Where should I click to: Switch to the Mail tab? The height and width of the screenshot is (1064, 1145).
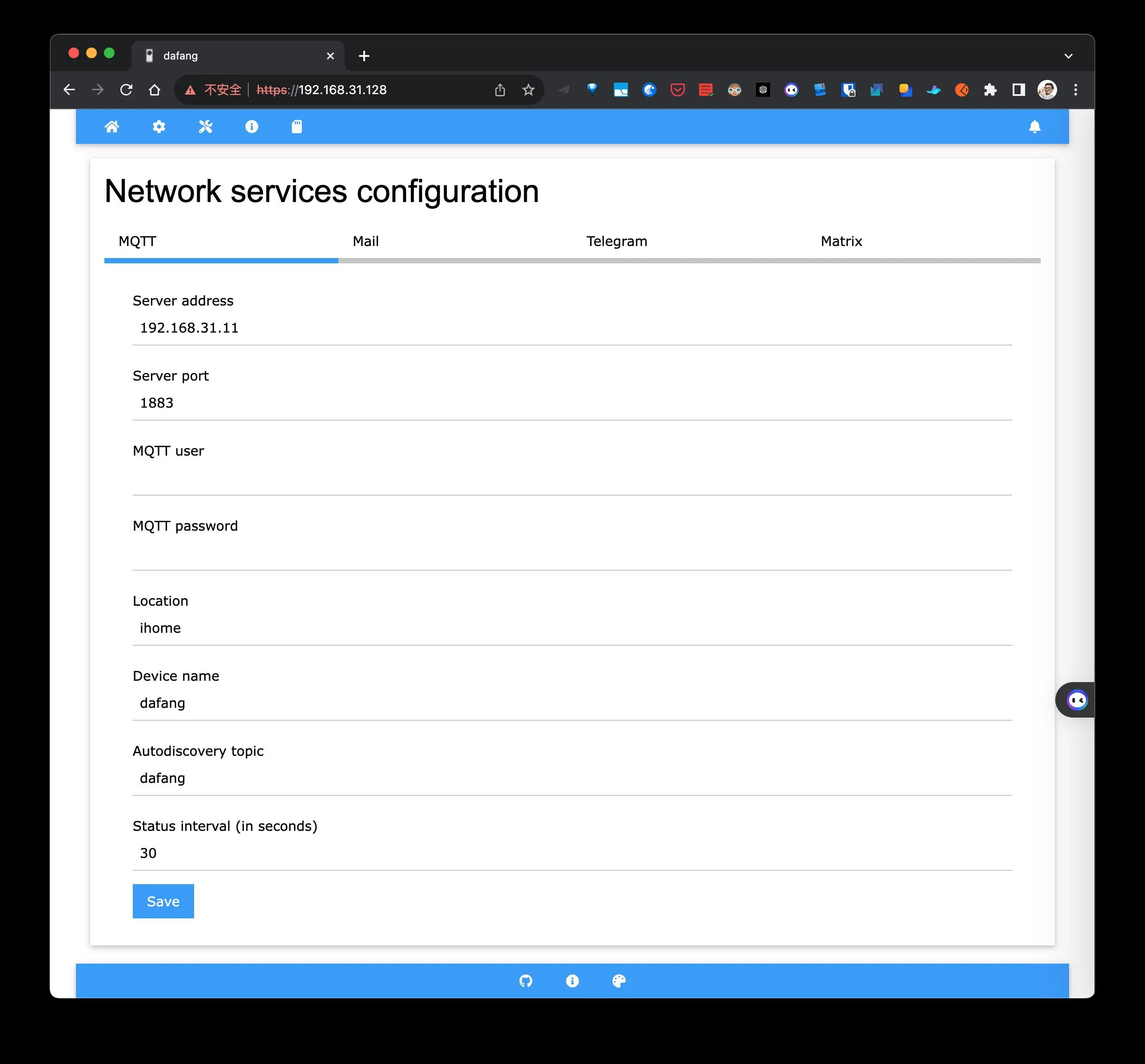366,241
